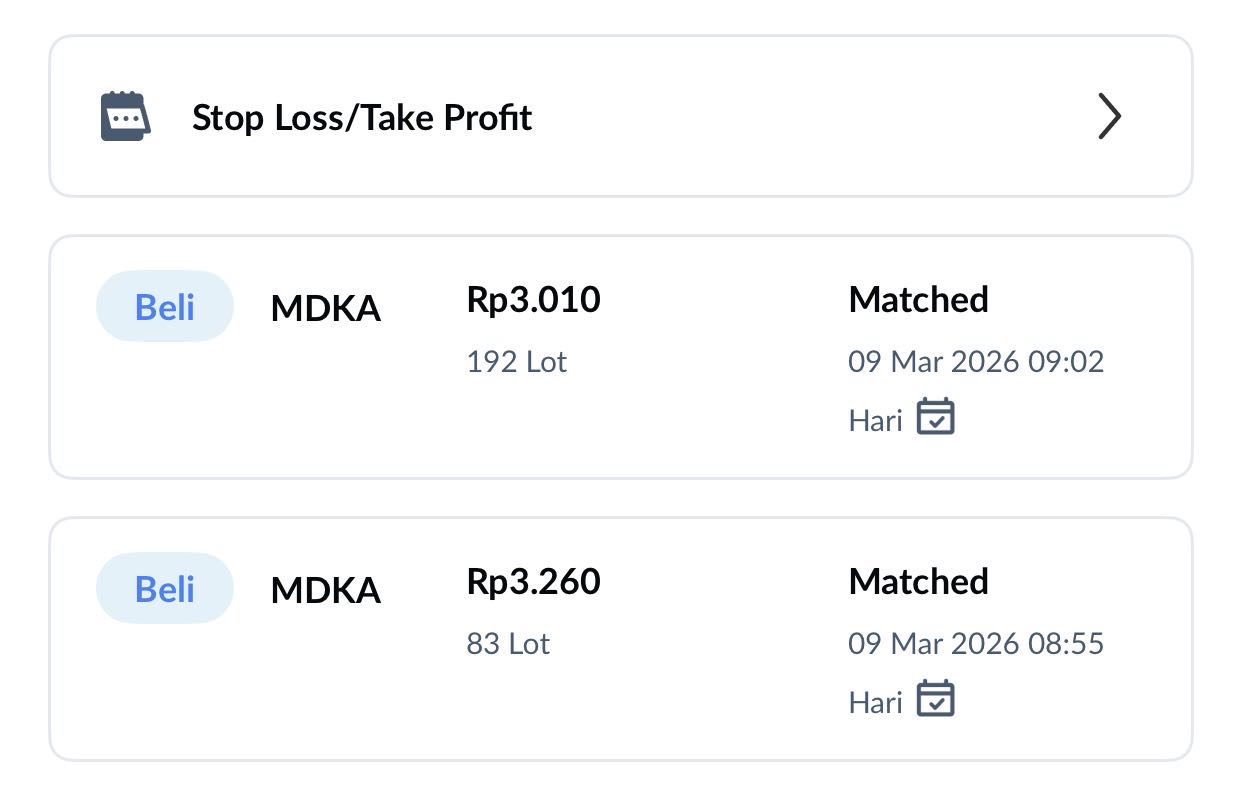Viewport: 1242px width, 785px height.
Task: Click the Rp3.010 price text
Action: [x=533, y=299]
